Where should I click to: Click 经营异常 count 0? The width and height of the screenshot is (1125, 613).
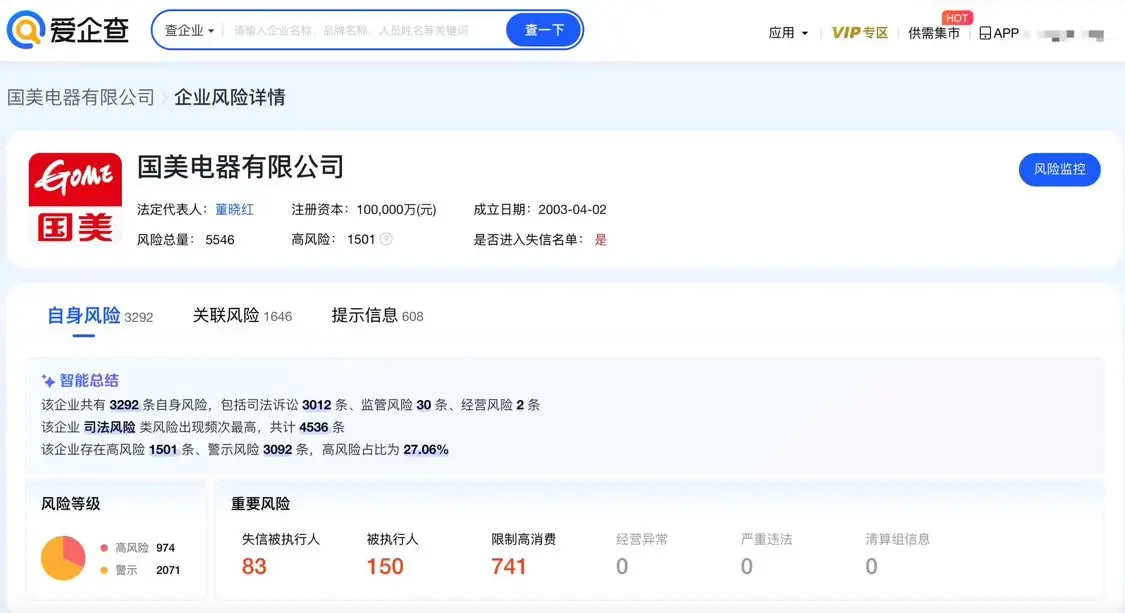622,566
